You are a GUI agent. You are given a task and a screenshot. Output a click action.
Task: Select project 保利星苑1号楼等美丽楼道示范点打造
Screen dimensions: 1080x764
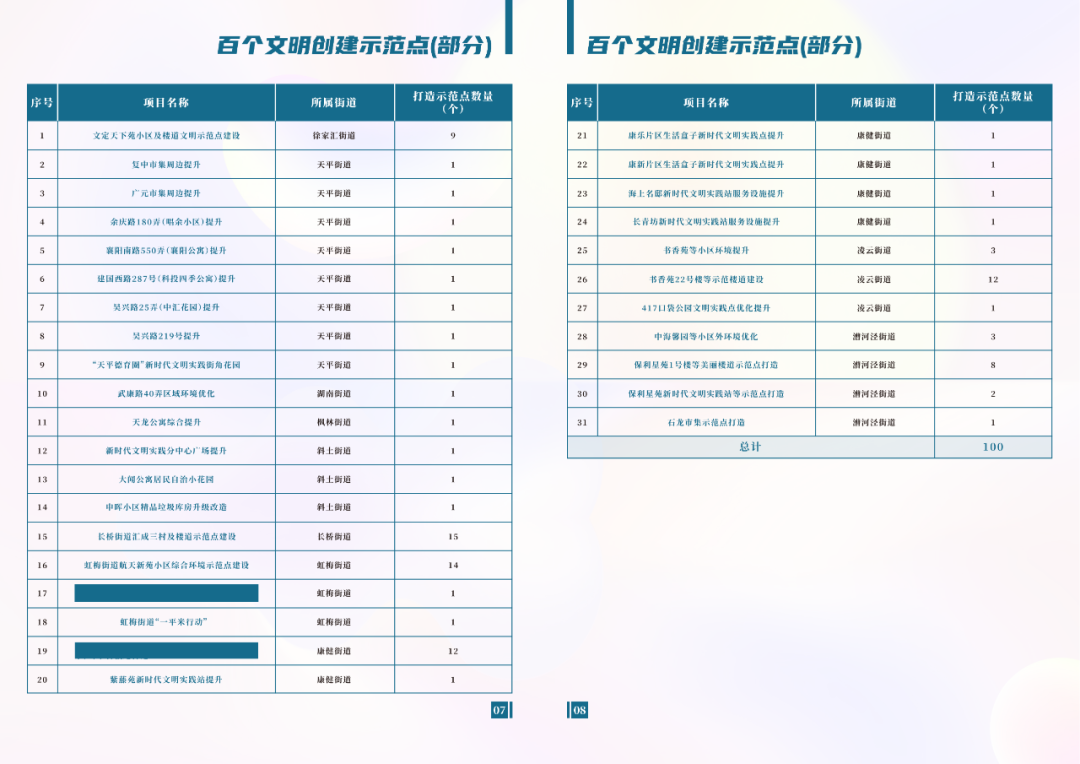pyautogui.click(x=706, y=365)
